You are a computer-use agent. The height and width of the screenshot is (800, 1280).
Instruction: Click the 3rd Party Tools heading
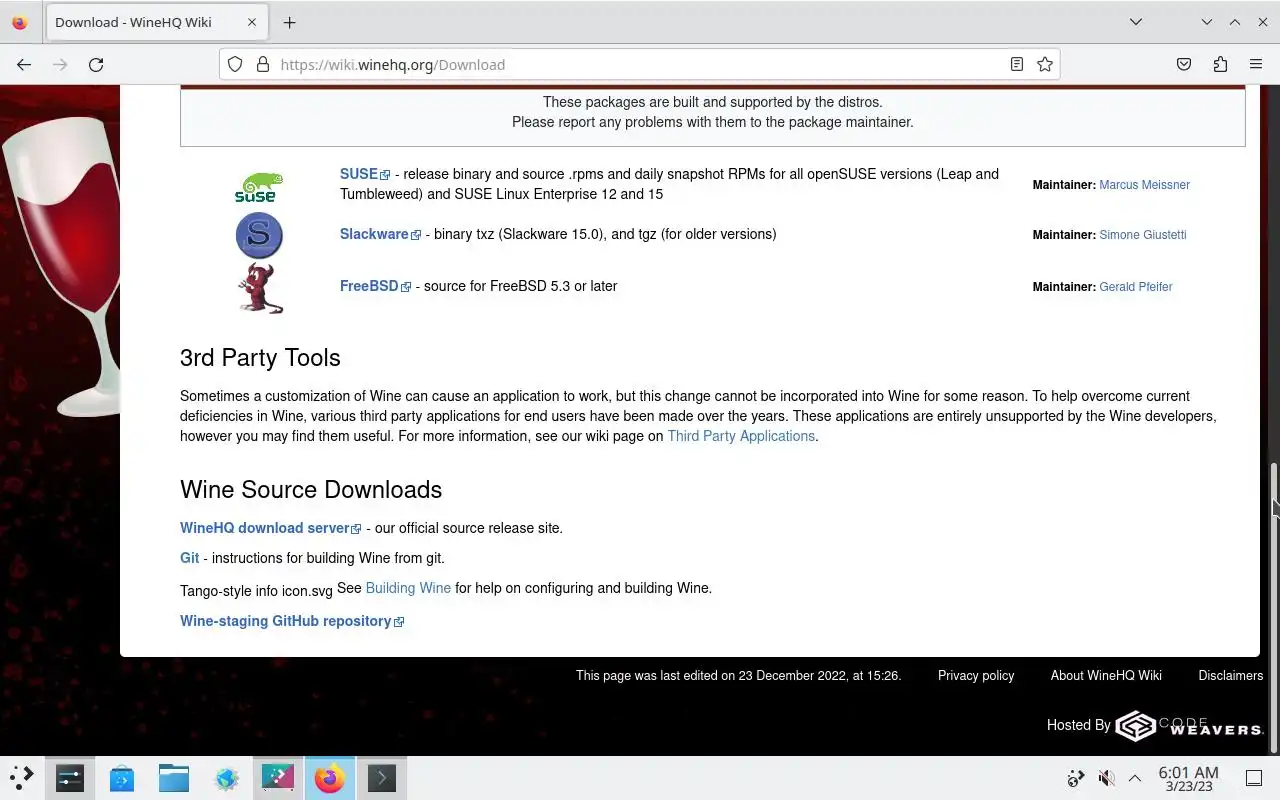point(260,358)
